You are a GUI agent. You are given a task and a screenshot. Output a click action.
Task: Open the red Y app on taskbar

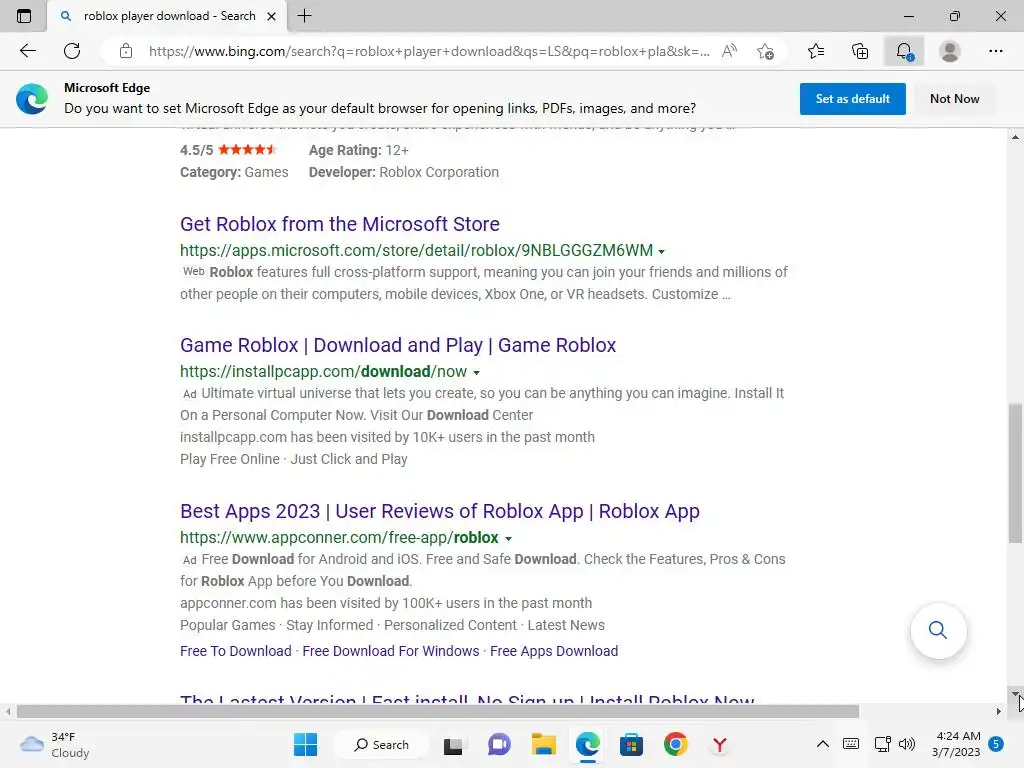point(719,744)
